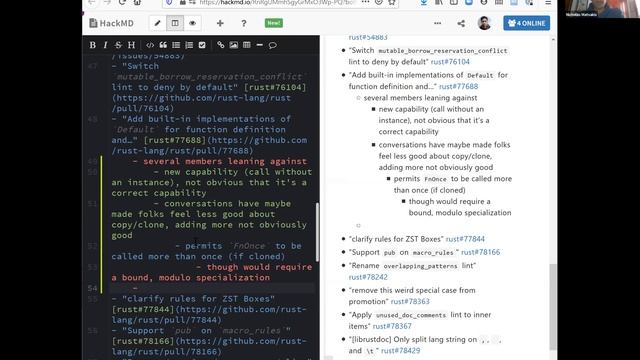This screenshot has width=640, height=360.
Task: Apply strikethrough formatting
Action: pyautogui.click(x=118, y=45)
